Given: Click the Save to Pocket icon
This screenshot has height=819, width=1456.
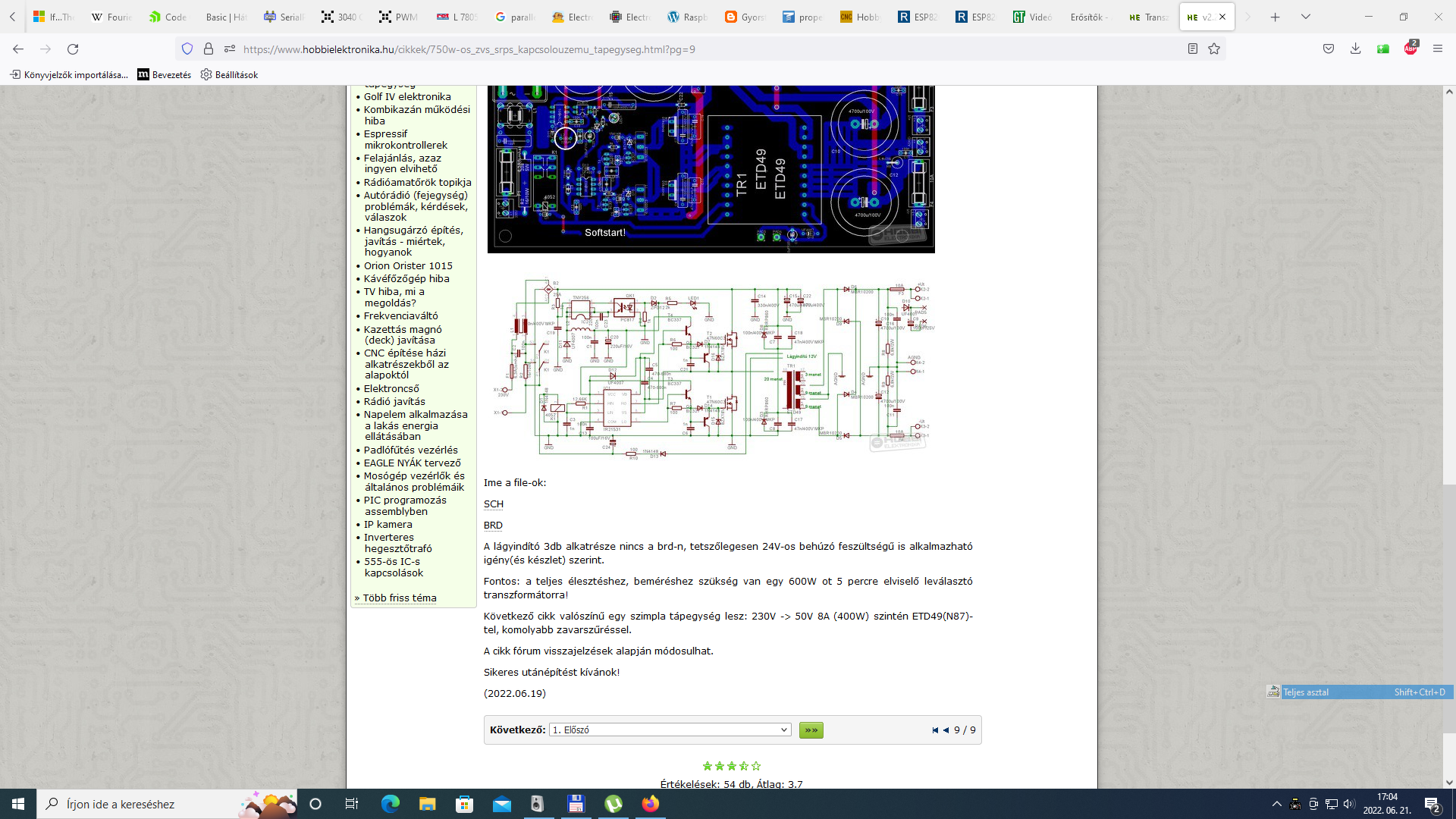Looking at the screenshot, I should pyautogui.click(x=1329, y=49).
